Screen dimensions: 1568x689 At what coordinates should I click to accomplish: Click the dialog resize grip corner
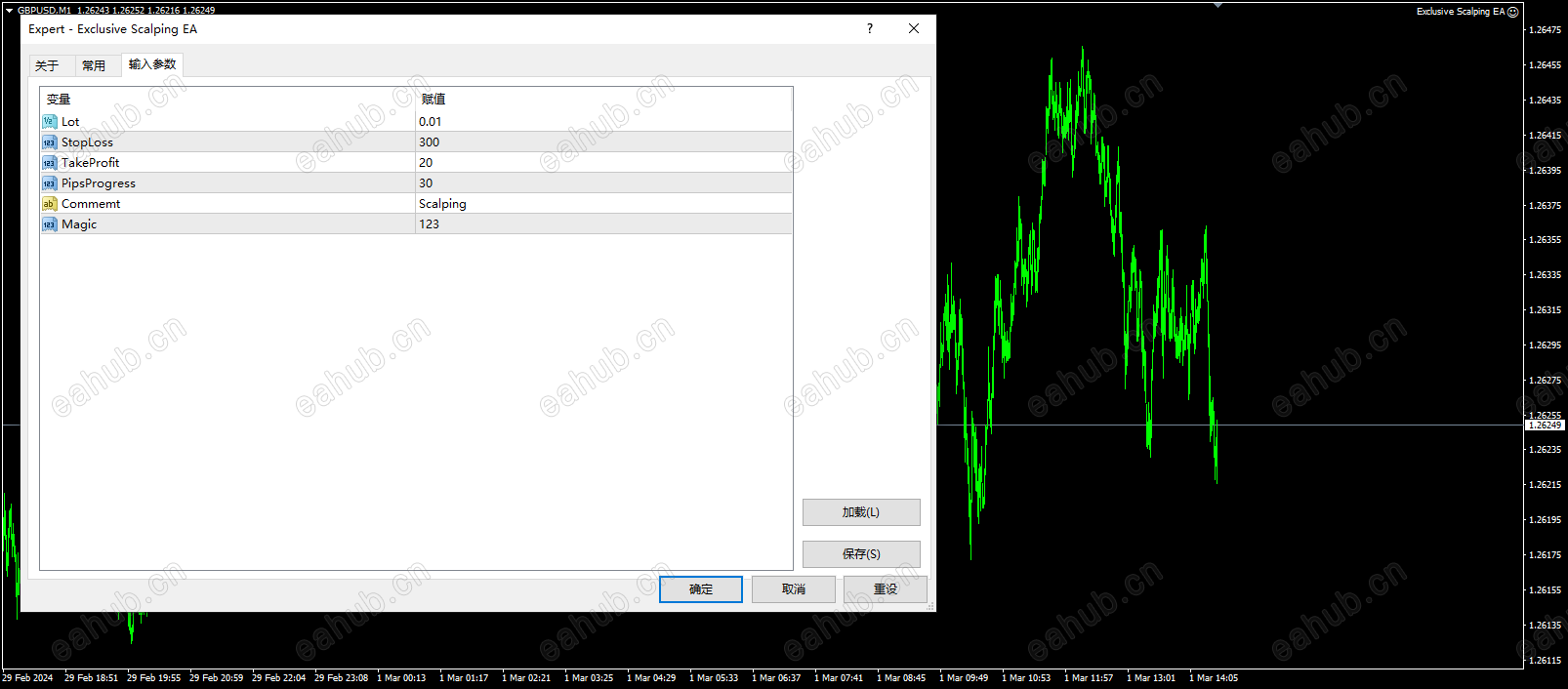click(930, 607)
